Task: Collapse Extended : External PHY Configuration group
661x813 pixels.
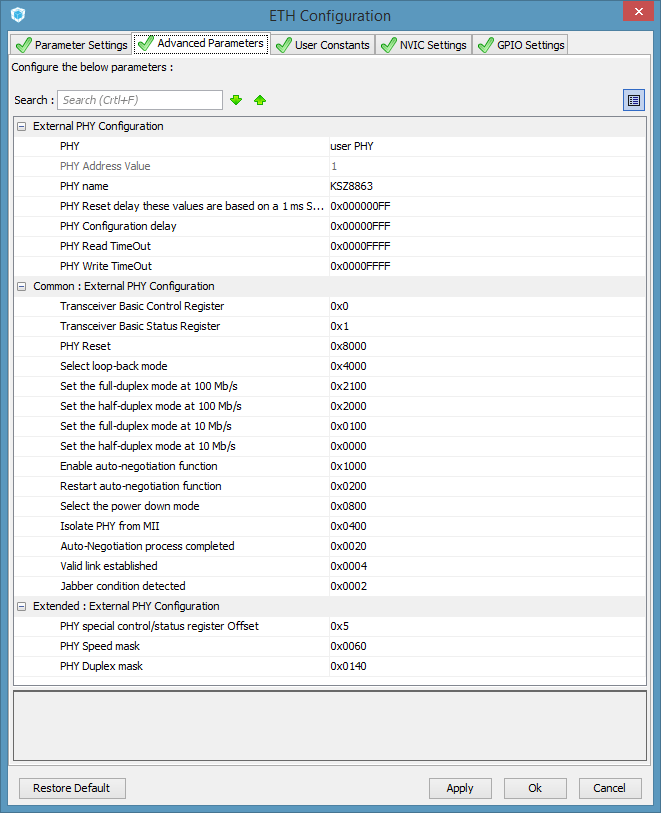Action: 21,606
